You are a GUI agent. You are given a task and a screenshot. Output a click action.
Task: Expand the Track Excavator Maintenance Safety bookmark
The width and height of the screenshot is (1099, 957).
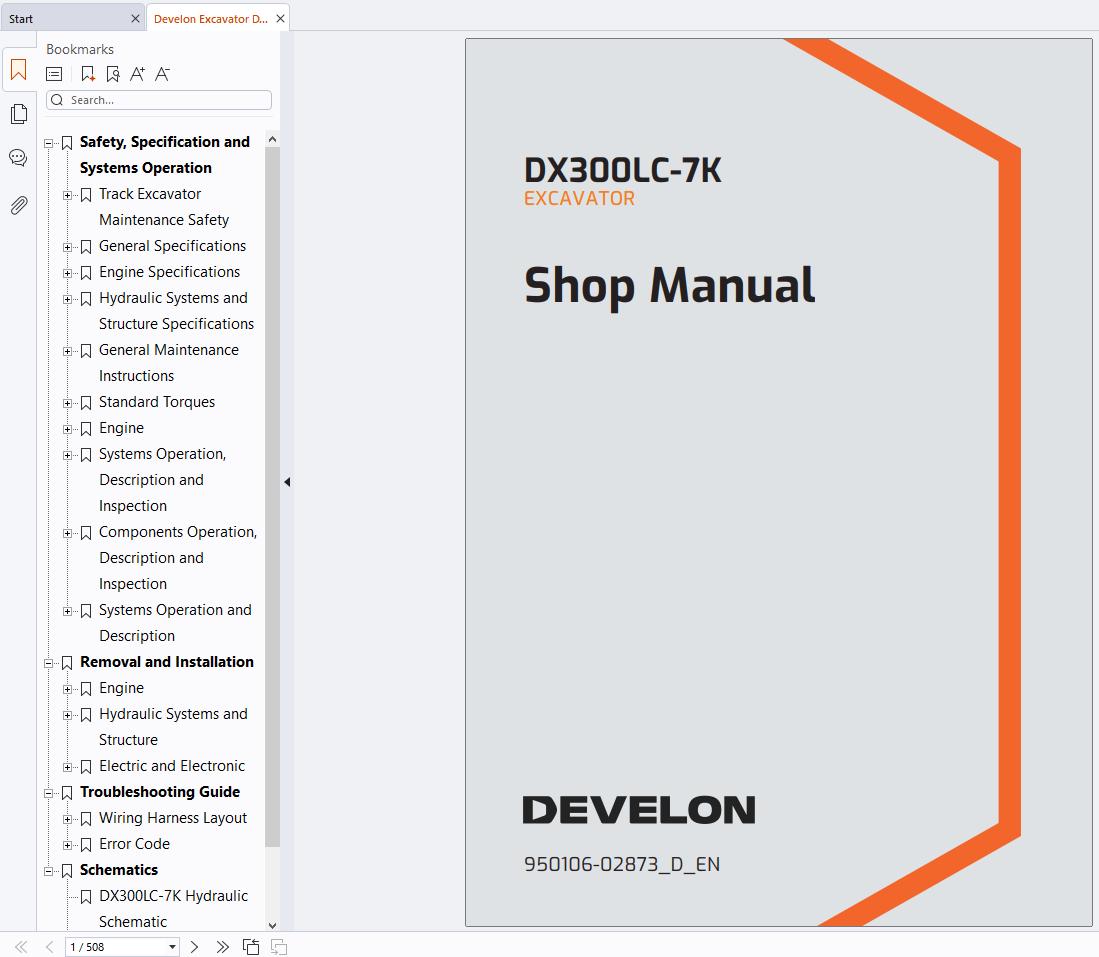pos(67,195)
